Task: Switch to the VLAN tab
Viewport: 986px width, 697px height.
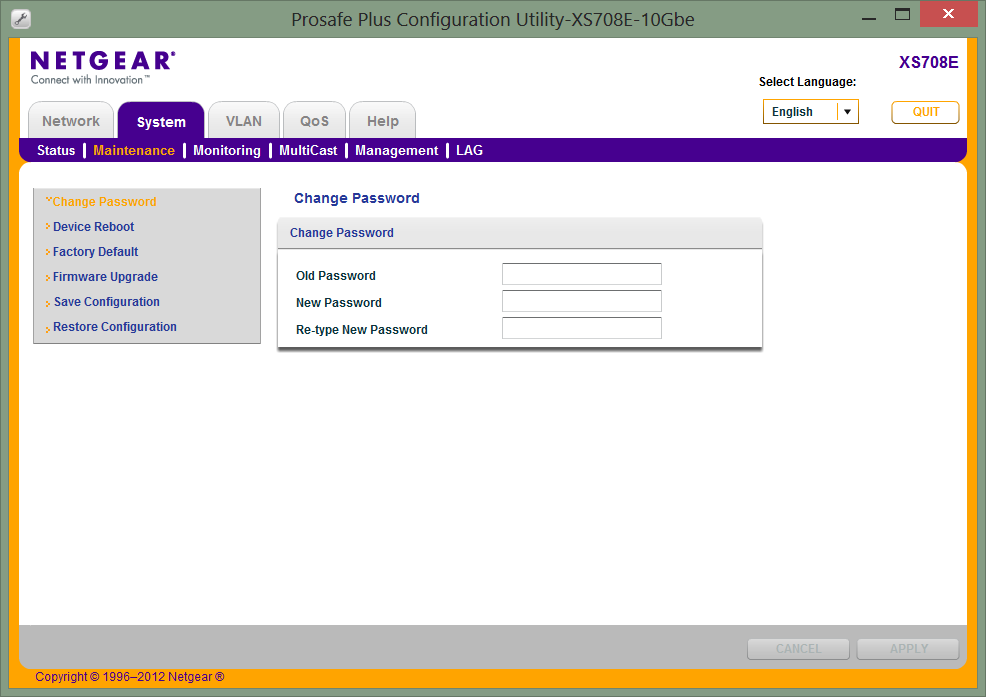Action: tap(243, 121)
